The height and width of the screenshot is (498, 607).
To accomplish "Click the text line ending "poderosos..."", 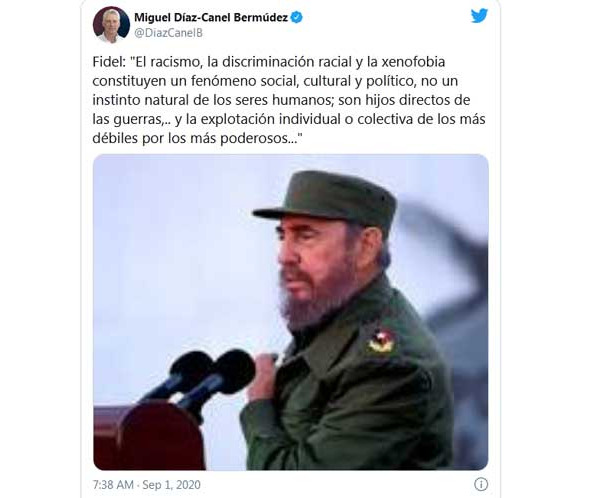I will pos(197,138).
